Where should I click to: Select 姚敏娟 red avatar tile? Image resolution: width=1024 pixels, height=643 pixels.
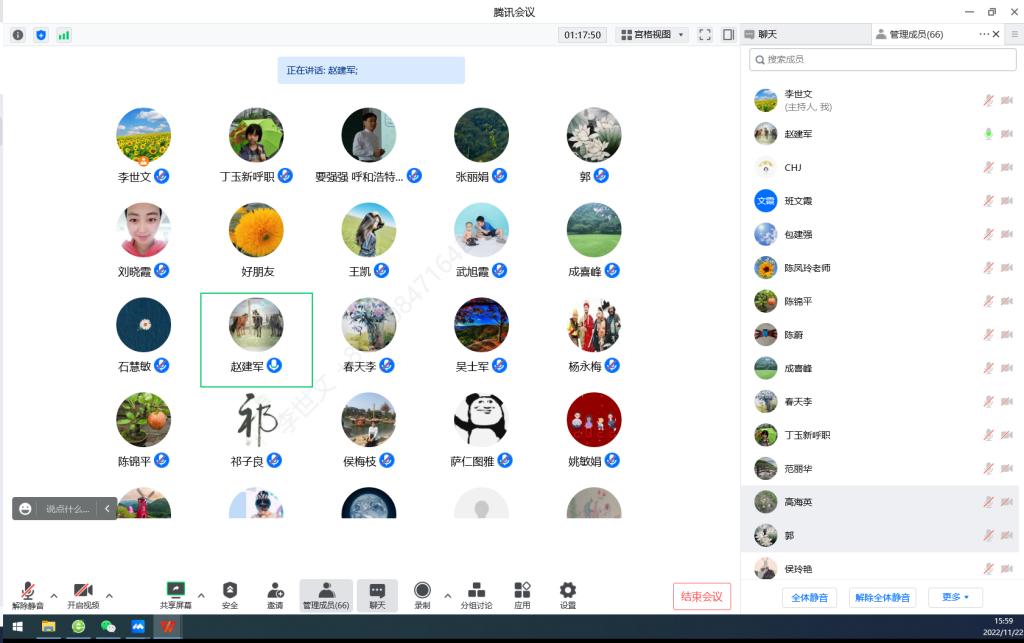click(x=594, y=420)
